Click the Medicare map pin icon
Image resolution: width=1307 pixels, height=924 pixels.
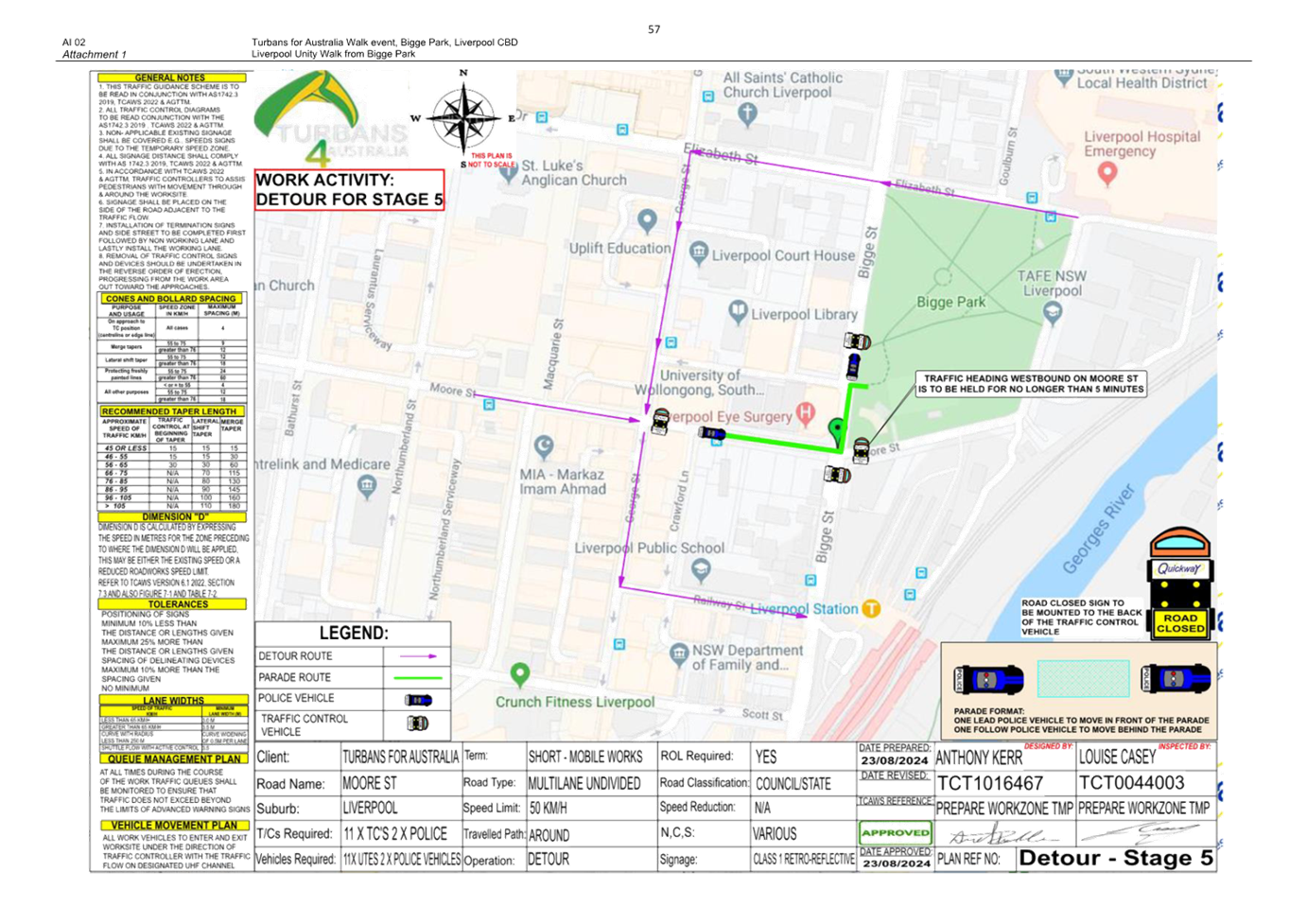coord(367,486)
